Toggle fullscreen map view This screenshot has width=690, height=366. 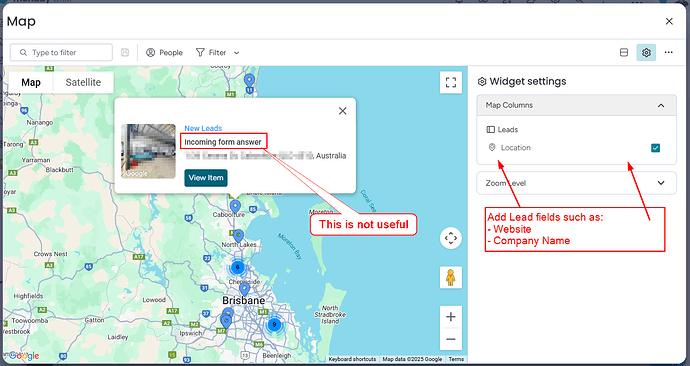(x=451, y=82)
